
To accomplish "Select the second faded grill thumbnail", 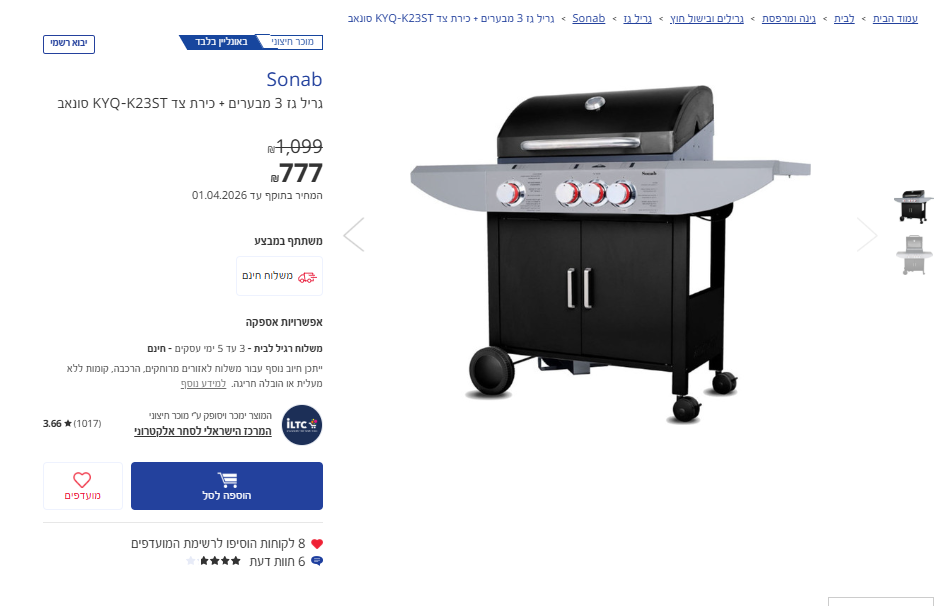I will pos(914,255).
